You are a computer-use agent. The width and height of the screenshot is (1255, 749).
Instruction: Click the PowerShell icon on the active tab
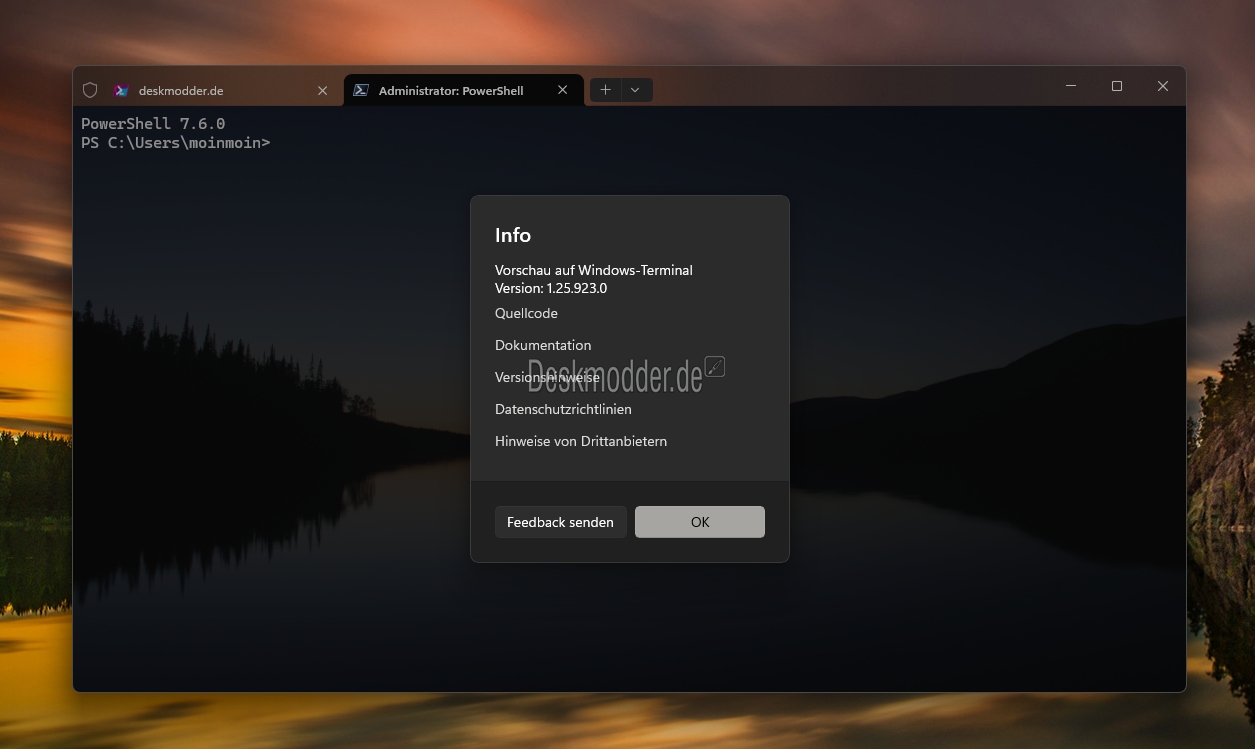(362, 90)
